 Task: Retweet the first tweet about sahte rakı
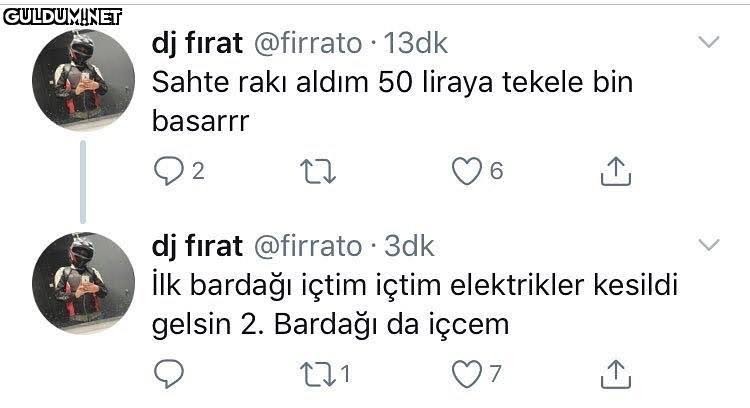point(317,172)
